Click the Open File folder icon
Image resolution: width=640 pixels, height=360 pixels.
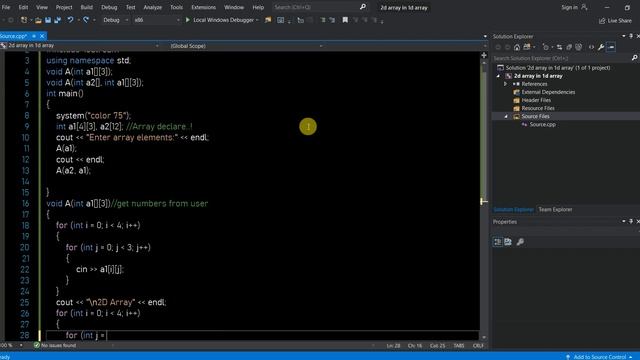38,20
